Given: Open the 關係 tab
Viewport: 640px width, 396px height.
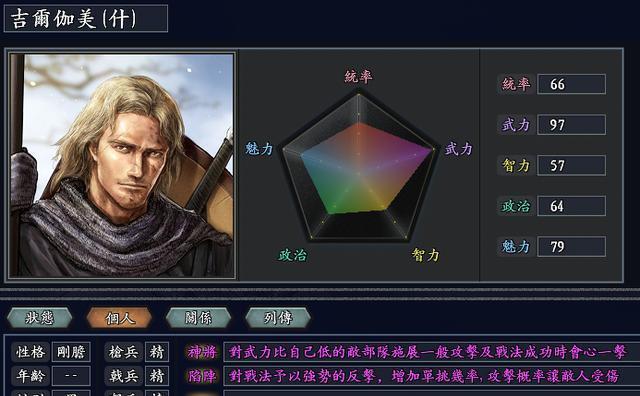Looking at the screenshot, I should coord(199,318).
